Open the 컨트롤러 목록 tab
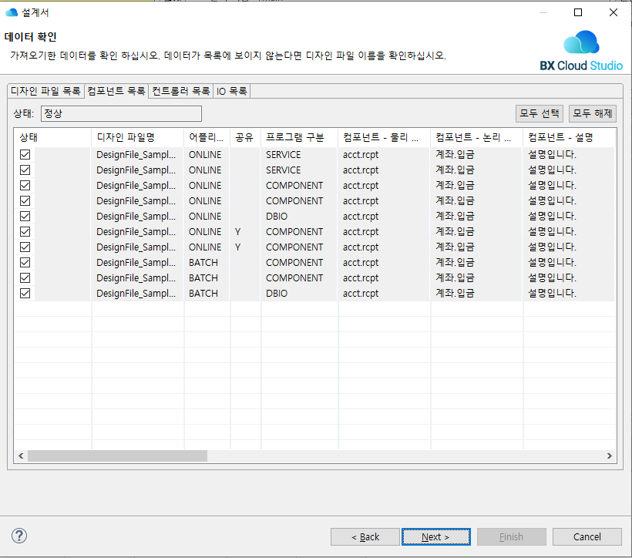This screenshot has height=558, width=632. [181, 91]
